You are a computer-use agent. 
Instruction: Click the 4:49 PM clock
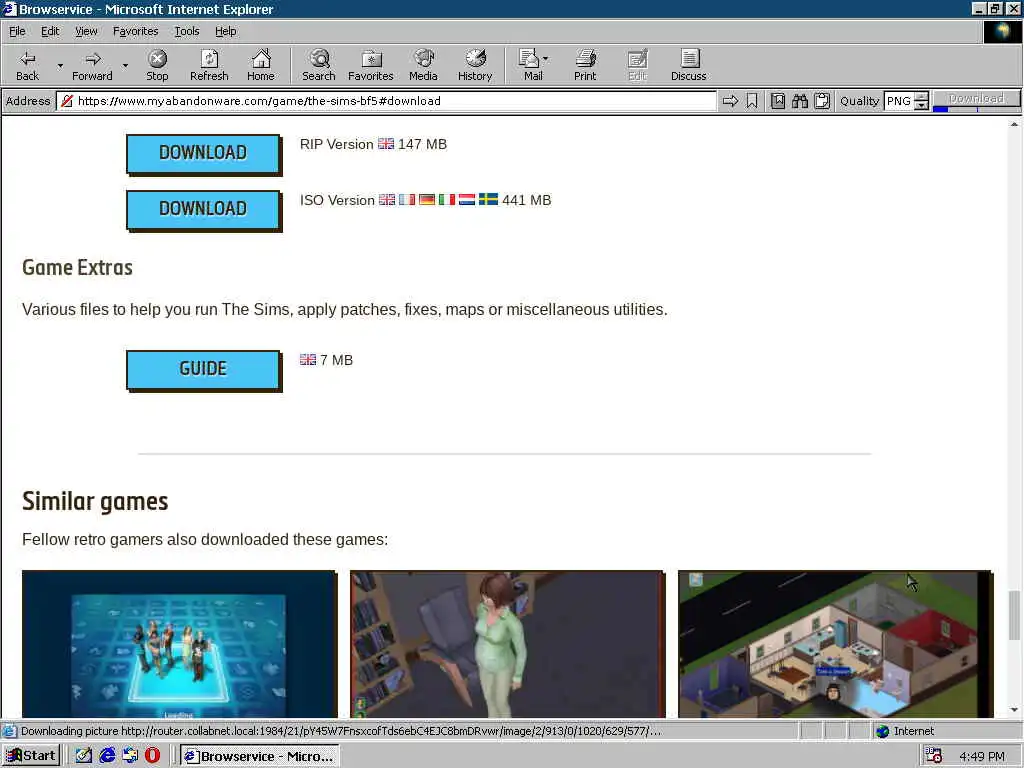coord(982,756)
